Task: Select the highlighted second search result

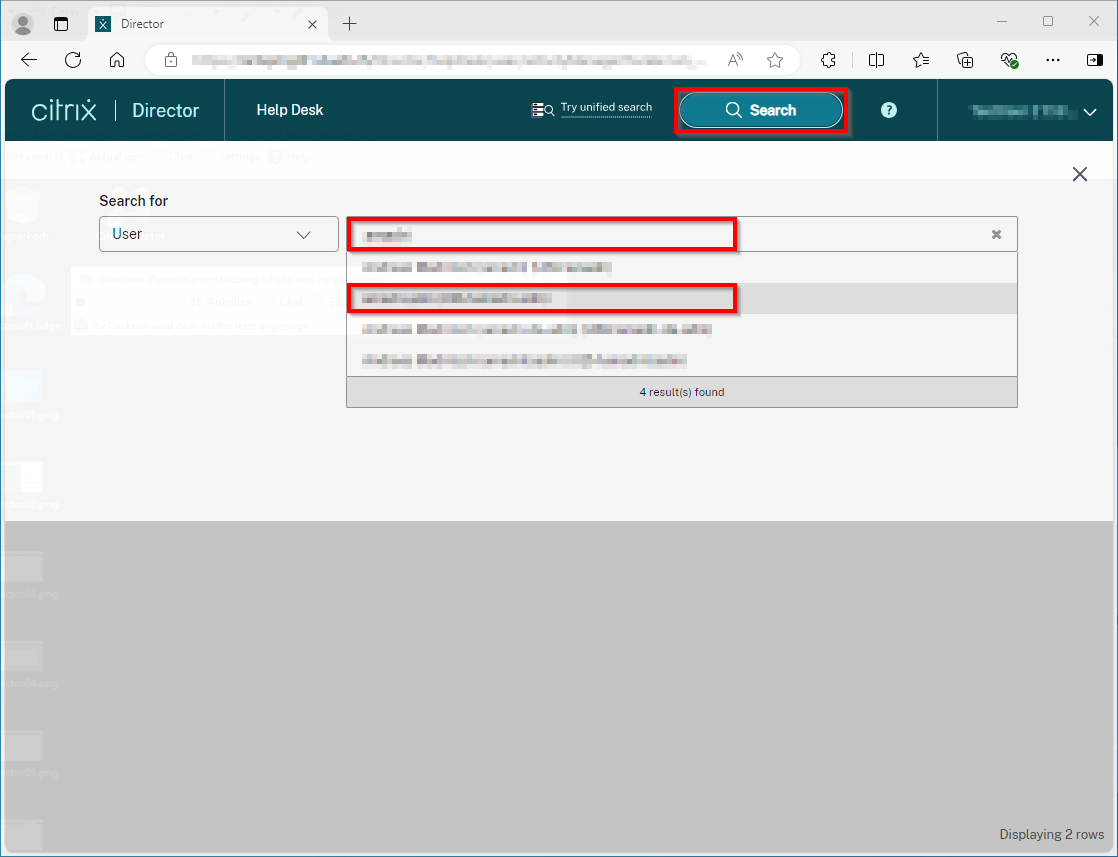Action: [542, 298]
